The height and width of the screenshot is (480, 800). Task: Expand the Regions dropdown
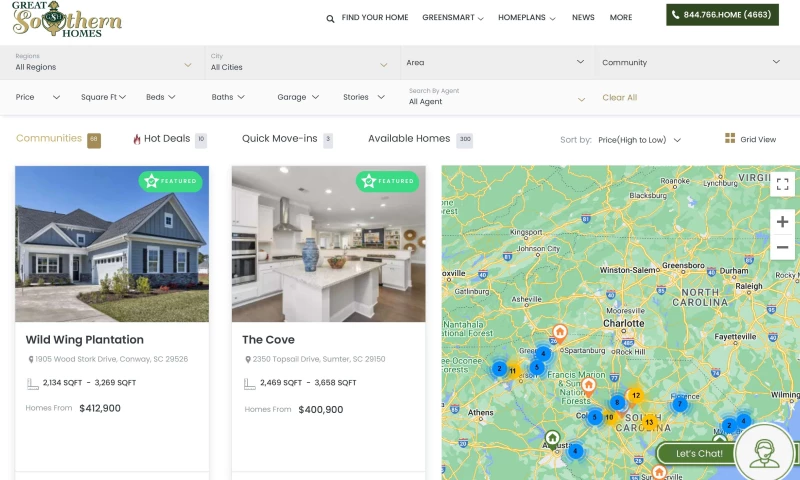pyautogui.click(x=103, y=62)
